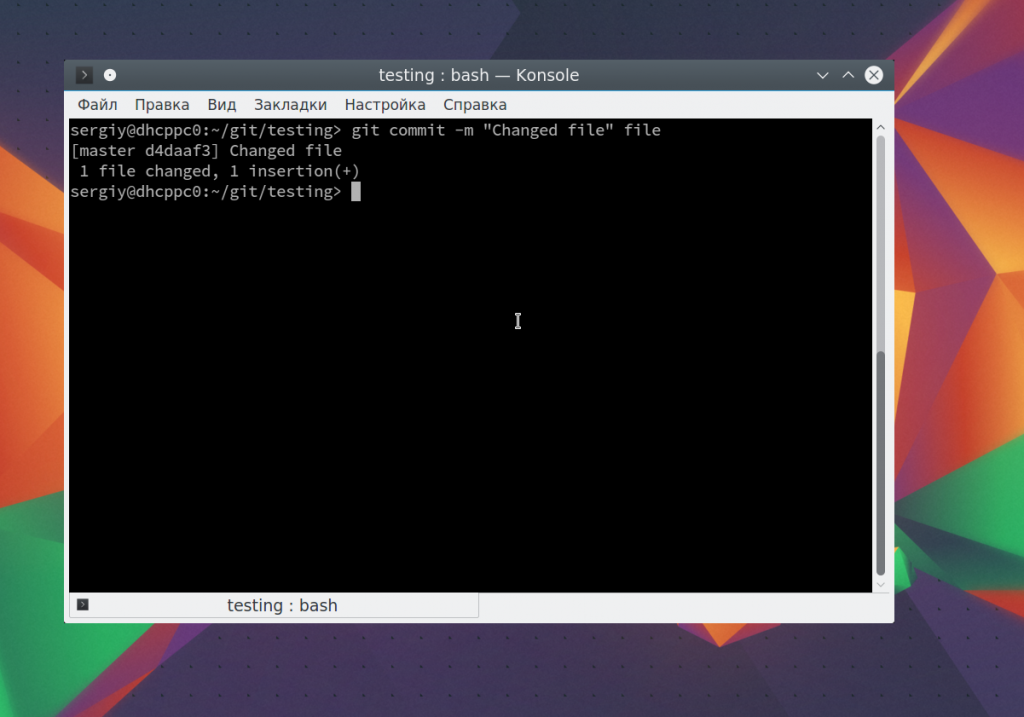The height and width of the screenshot is (717, 1024).
Task: Click the scrollbar up arrow
Action: (881, 128)
